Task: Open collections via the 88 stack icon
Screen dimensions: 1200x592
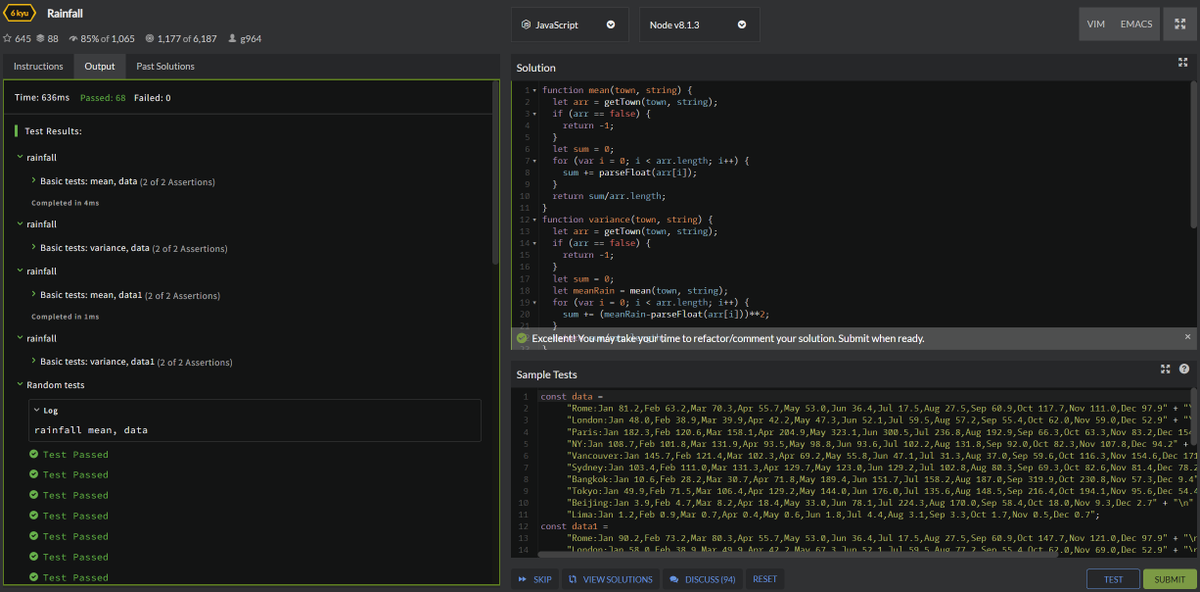Action: click(40, 39)
